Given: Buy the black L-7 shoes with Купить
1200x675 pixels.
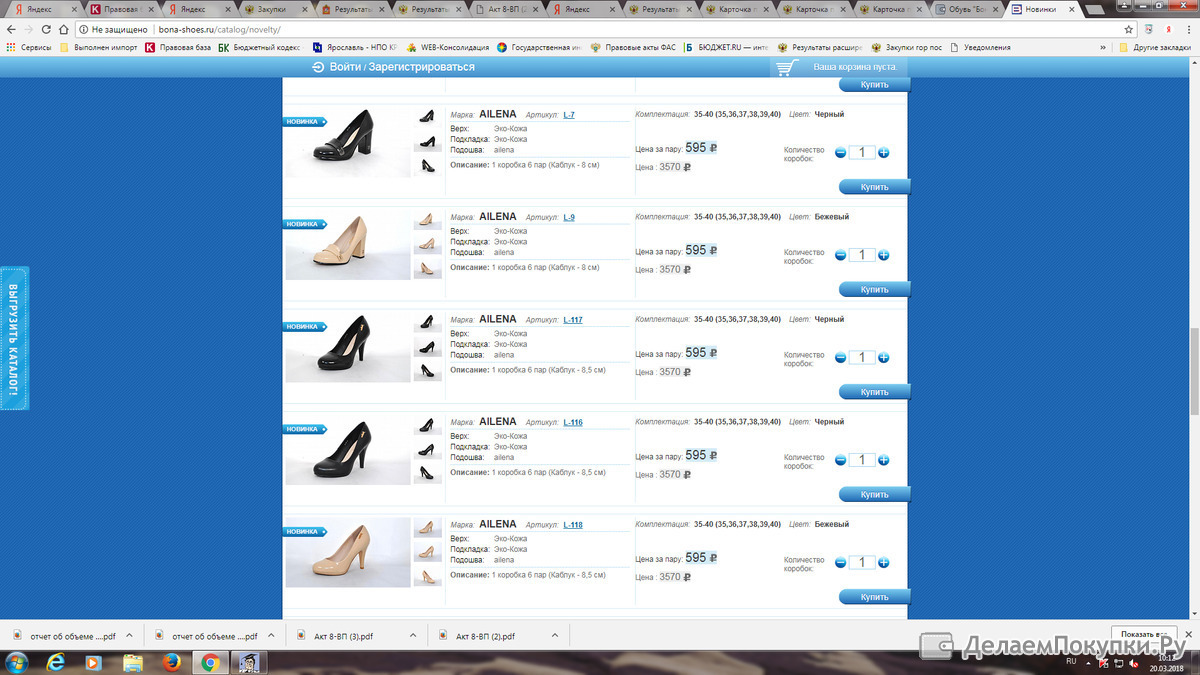Looking at the screenshot, I should pyautogui.click(x=874, y=187).
